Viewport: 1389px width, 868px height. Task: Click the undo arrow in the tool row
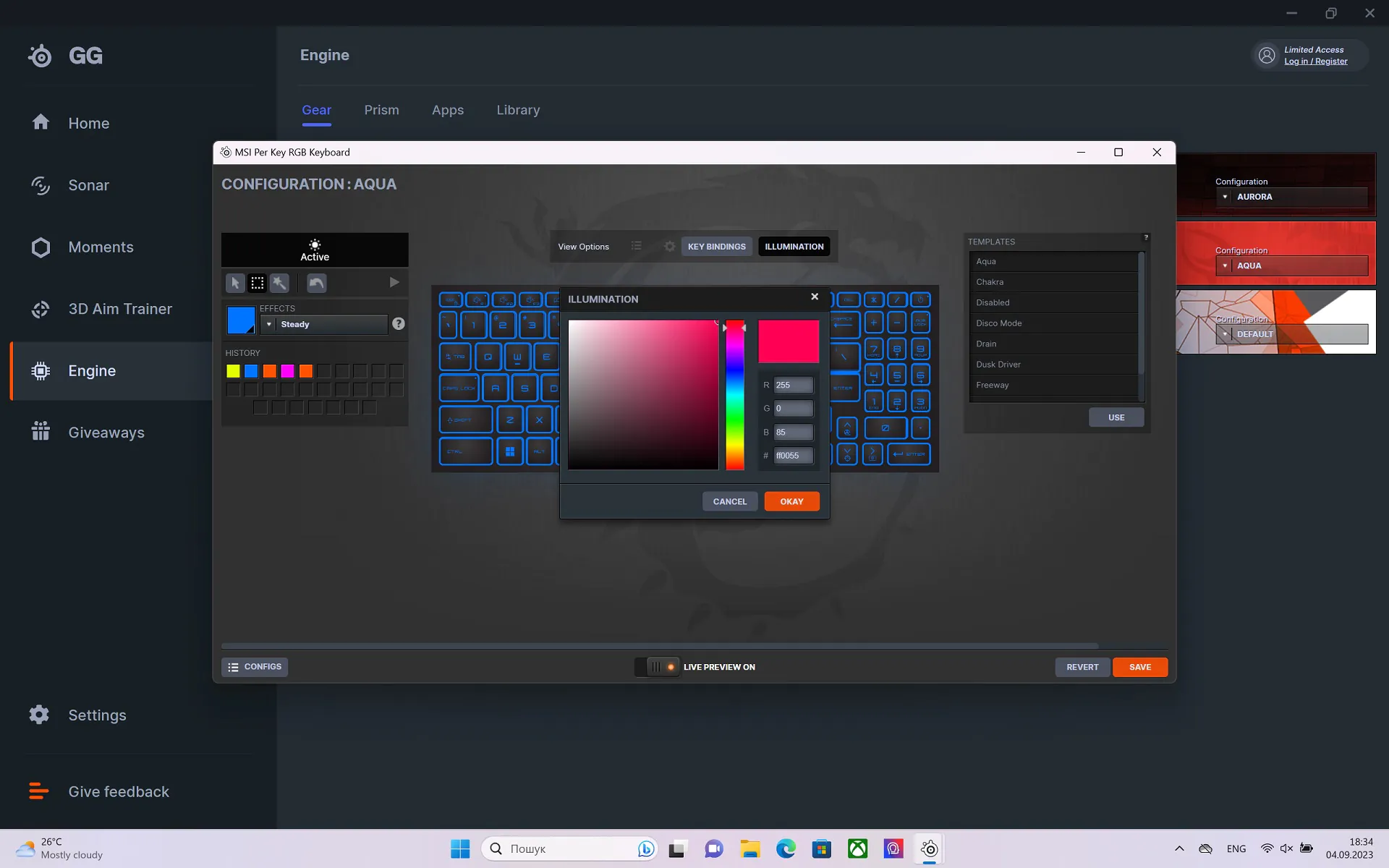(316, 283)
